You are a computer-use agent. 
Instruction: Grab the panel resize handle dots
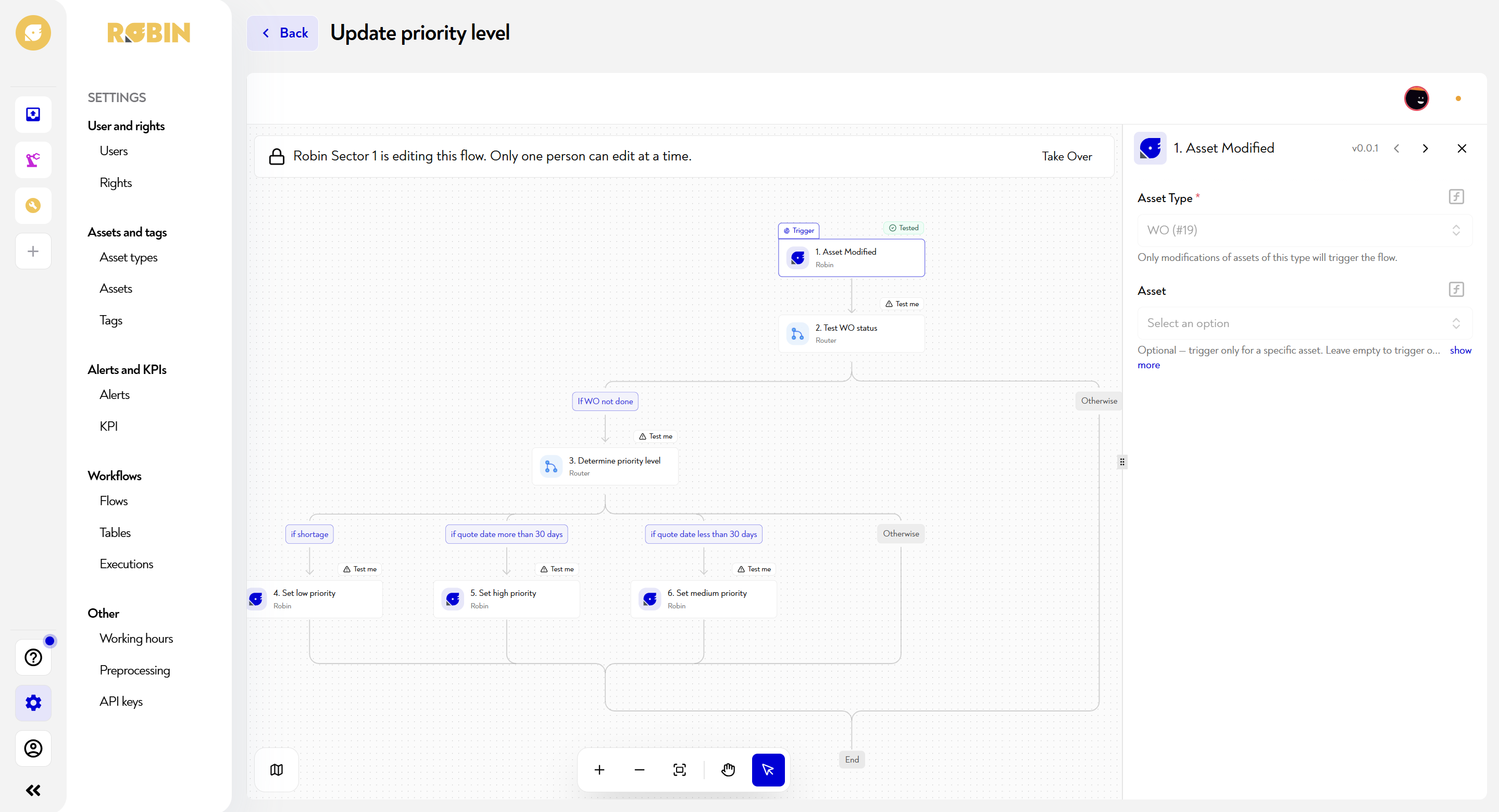click(1122, 461)
